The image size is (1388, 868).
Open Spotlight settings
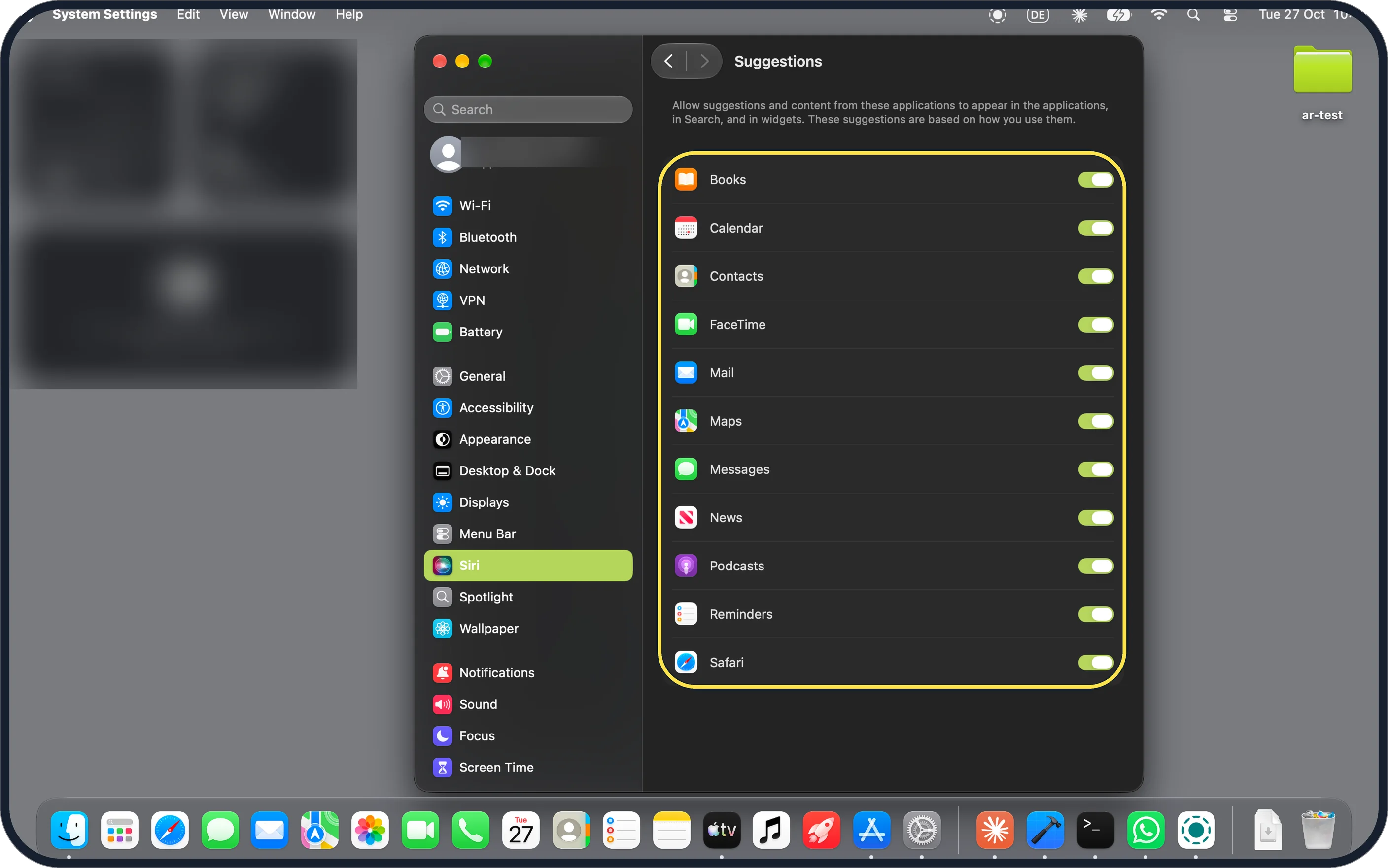[x=528, y=597]
